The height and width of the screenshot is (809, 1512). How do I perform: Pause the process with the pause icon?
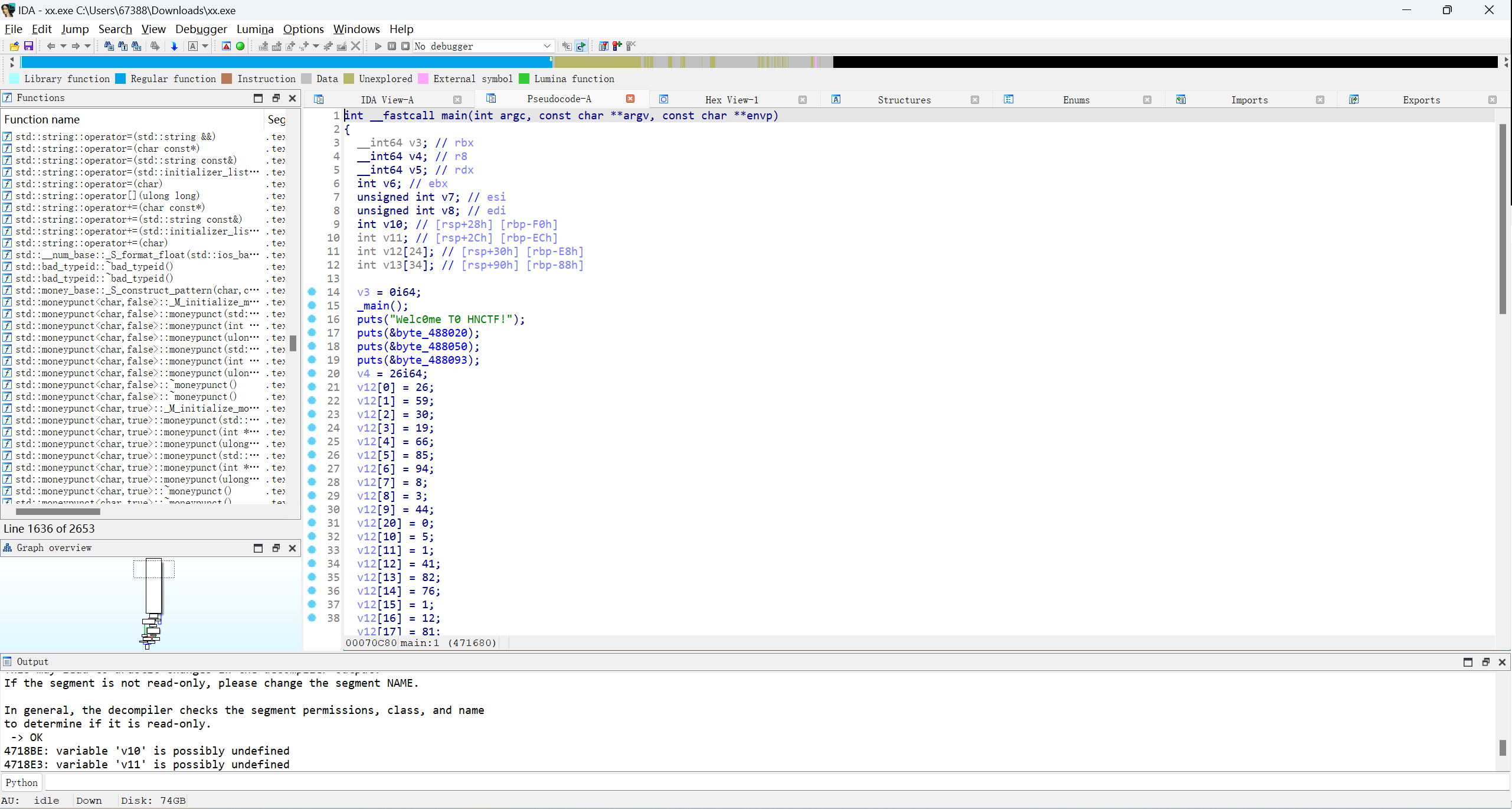click(392, 46)
